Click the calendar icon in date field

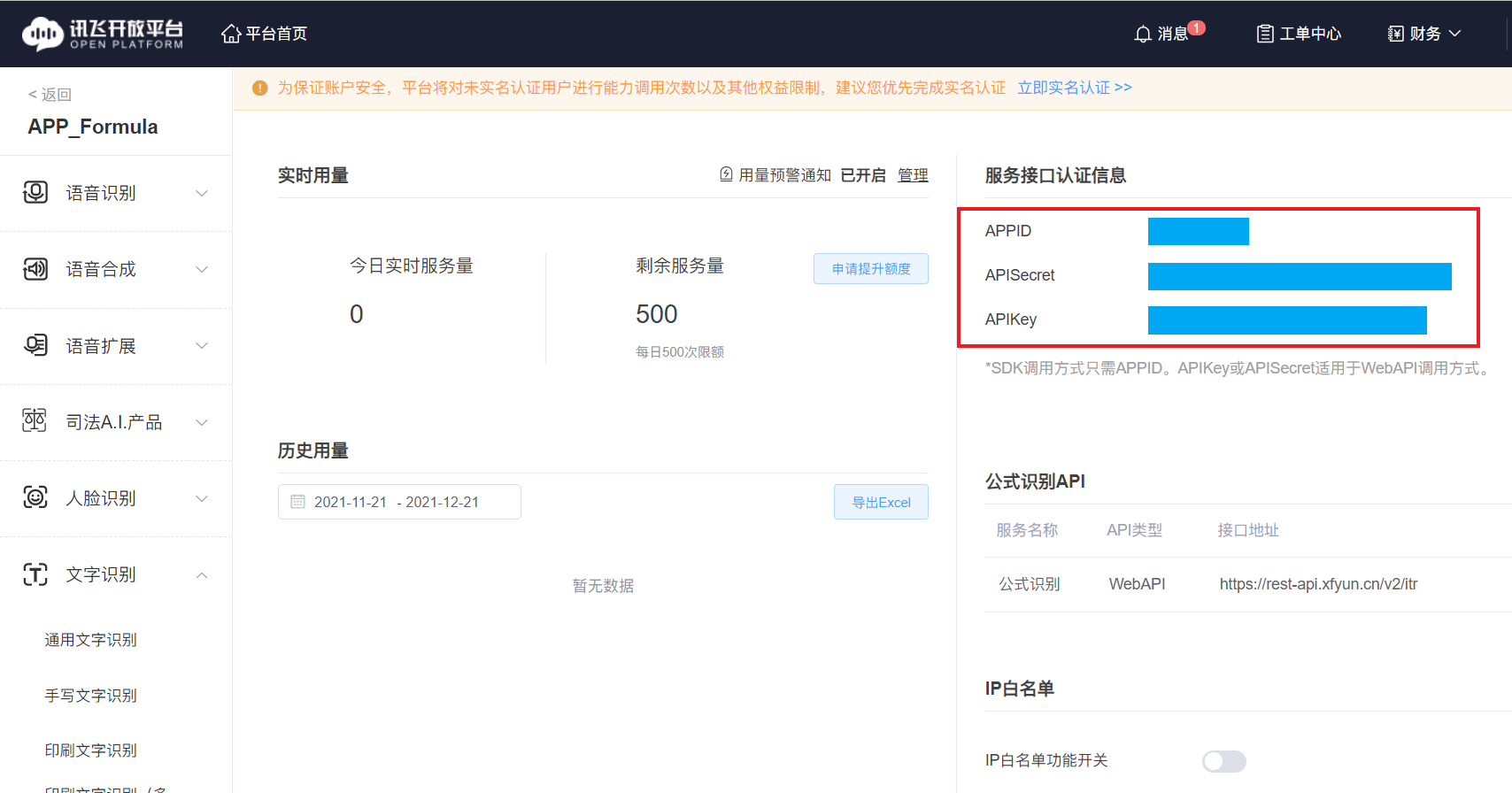pyautogui.click(x=298, y=502)
